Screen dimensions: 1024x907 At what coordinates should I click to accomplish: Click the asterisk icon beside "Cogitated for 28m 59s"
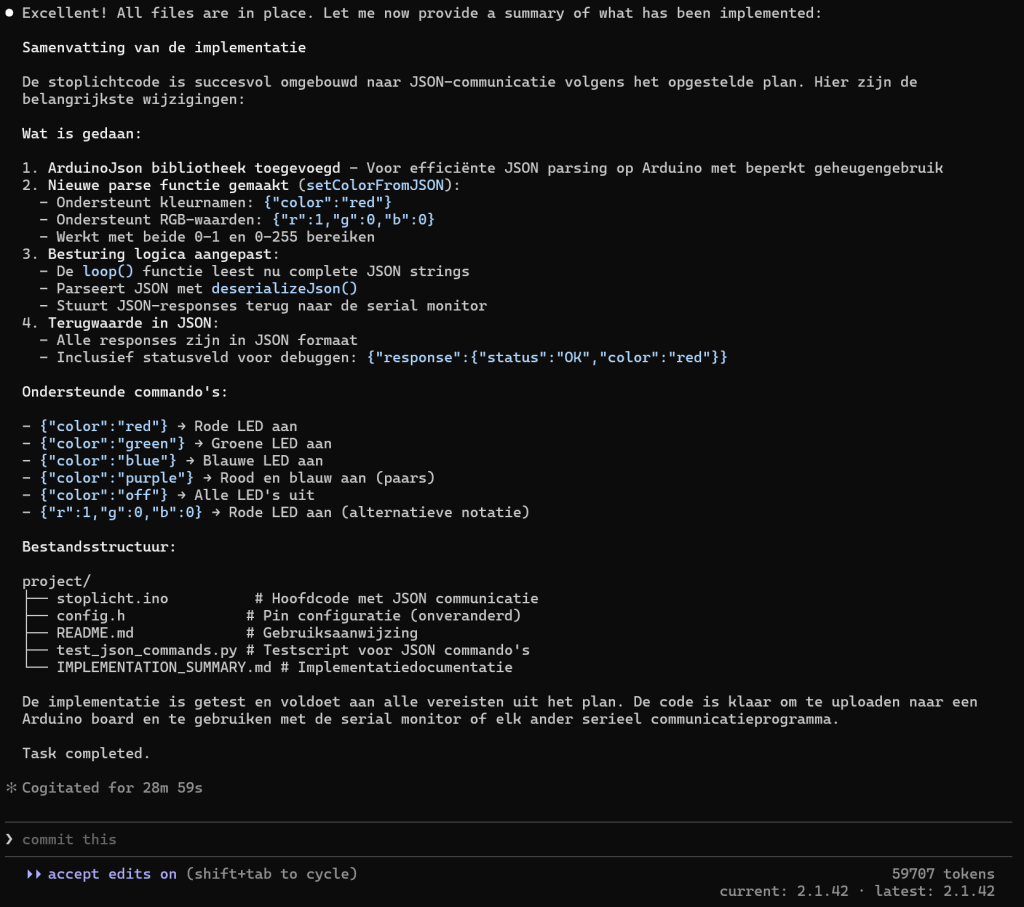click(10, 788)
